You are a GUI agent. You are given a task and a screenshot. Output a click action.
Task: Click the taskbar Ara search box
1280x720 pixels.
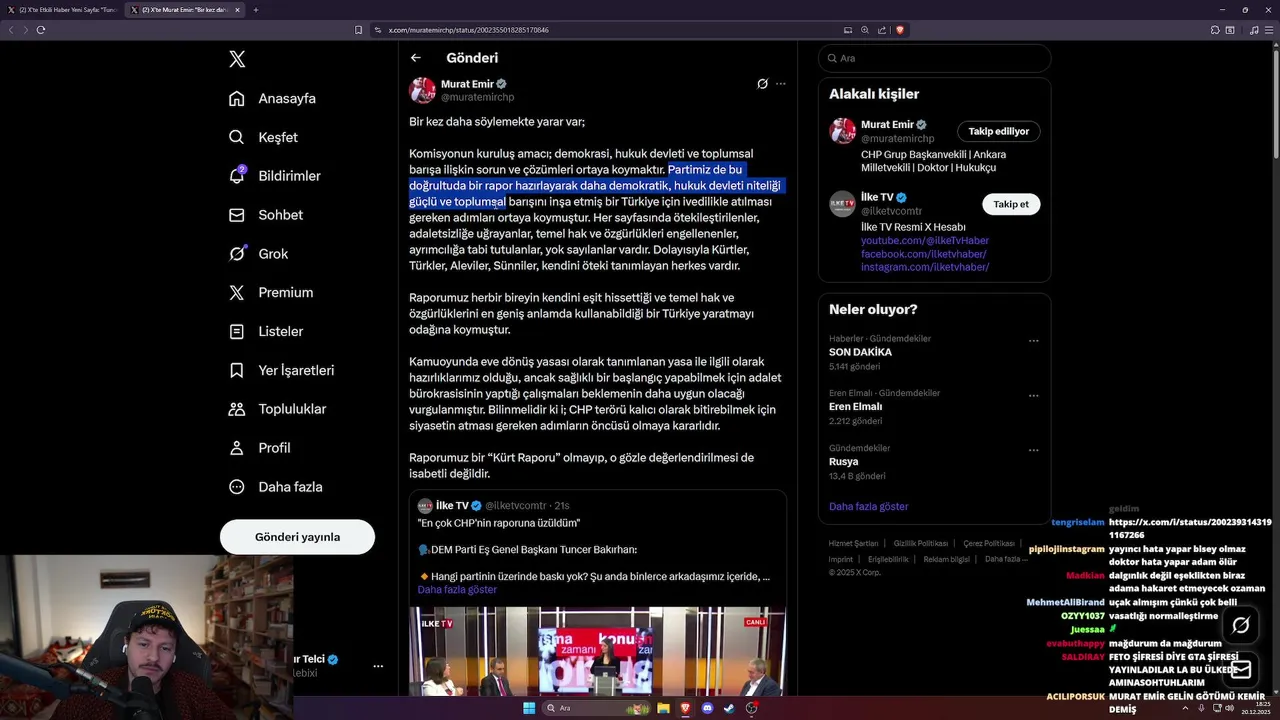click(x=596, y=708)
